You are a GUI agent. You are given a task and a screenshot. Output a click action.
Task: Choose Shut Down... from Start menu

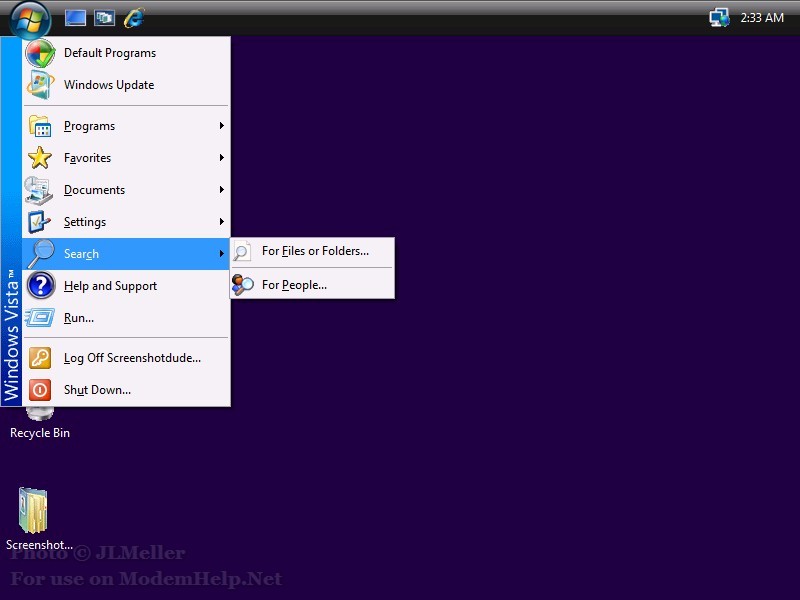point(127,390)
